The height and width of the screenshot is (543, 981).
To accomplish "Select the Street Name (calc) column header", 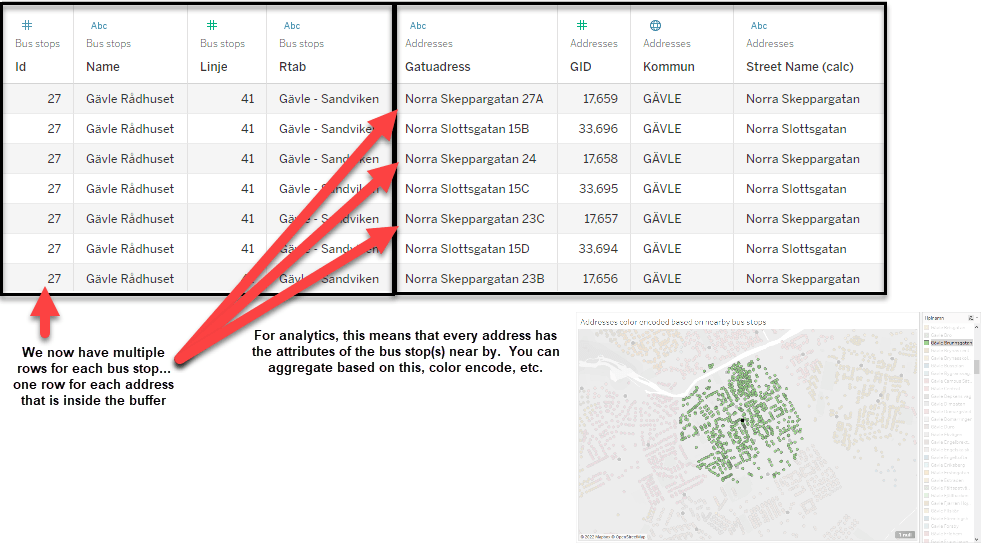I will [800, 66].
